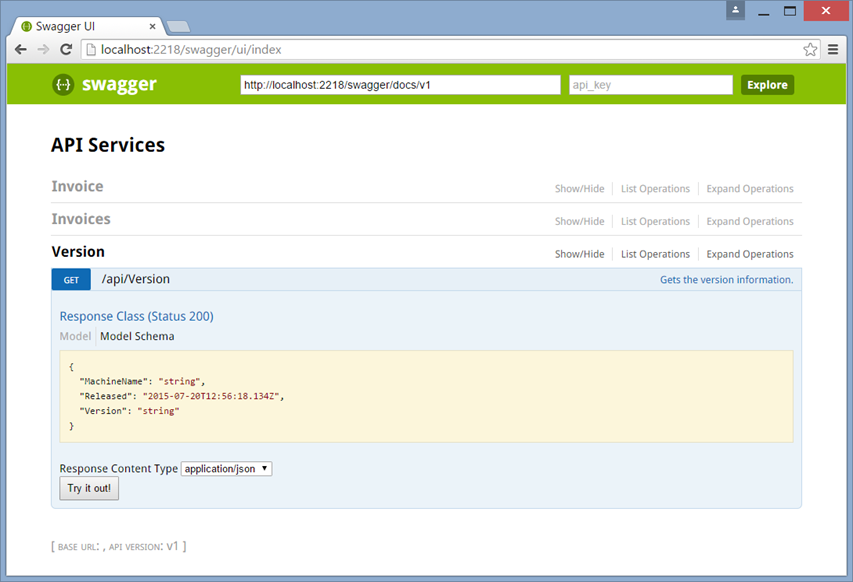Select the Model Schema tab
Screen dimensions: 853x582
coord(137,337)
